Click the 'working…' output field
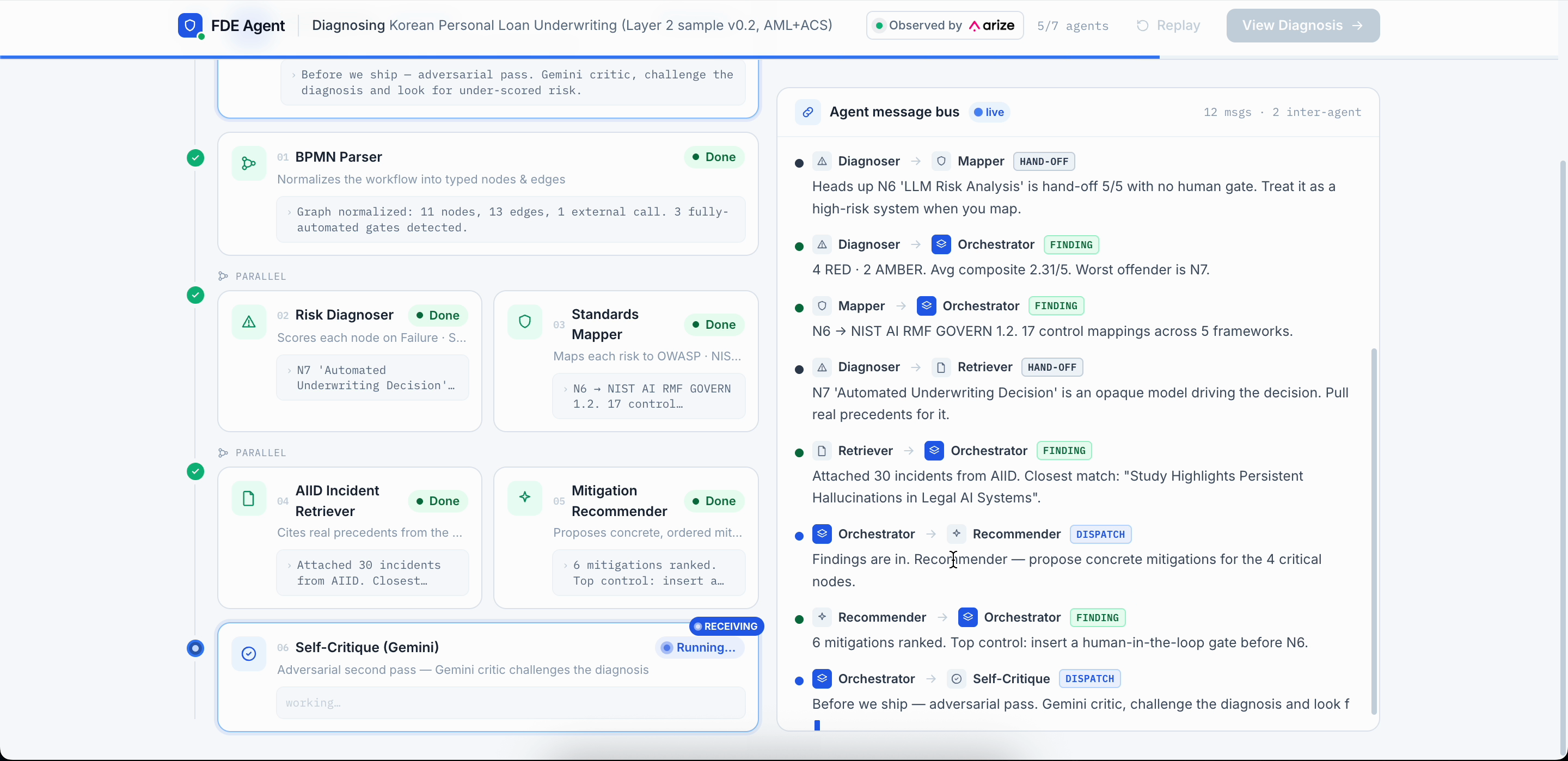The image size is (1568, 761). [510, 703]
